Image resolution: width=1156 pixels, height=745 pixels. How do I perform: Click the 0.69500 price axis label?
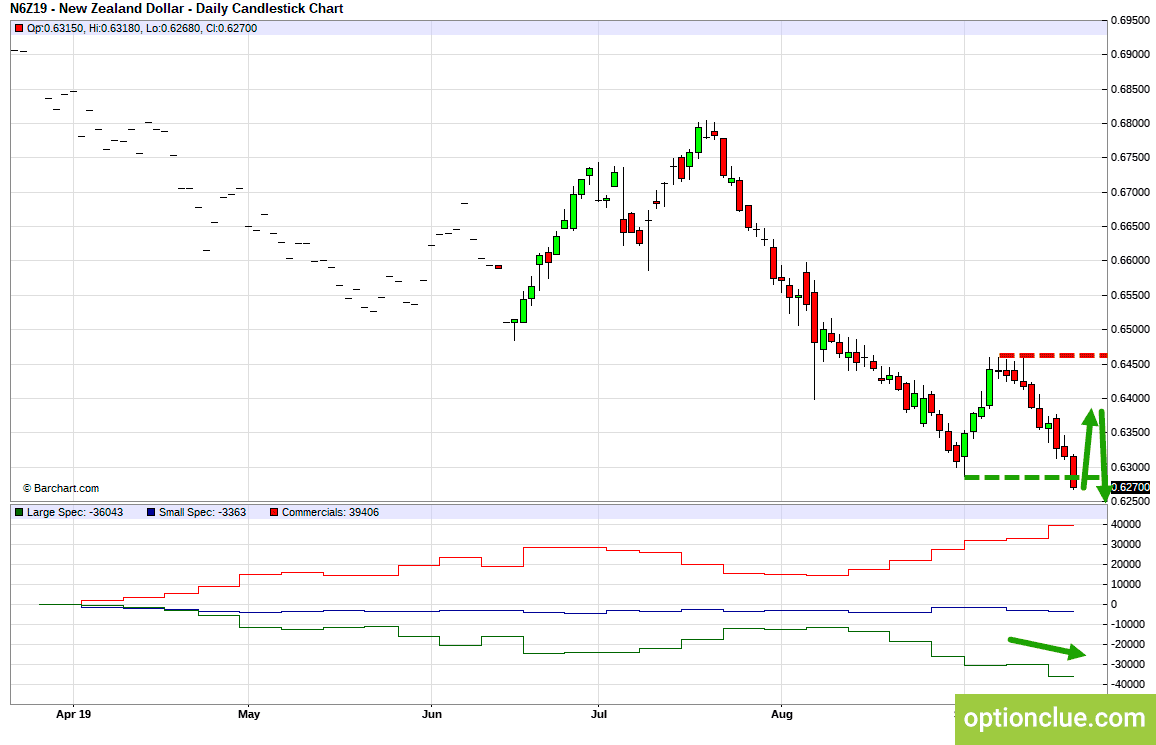click(1130, 20)
